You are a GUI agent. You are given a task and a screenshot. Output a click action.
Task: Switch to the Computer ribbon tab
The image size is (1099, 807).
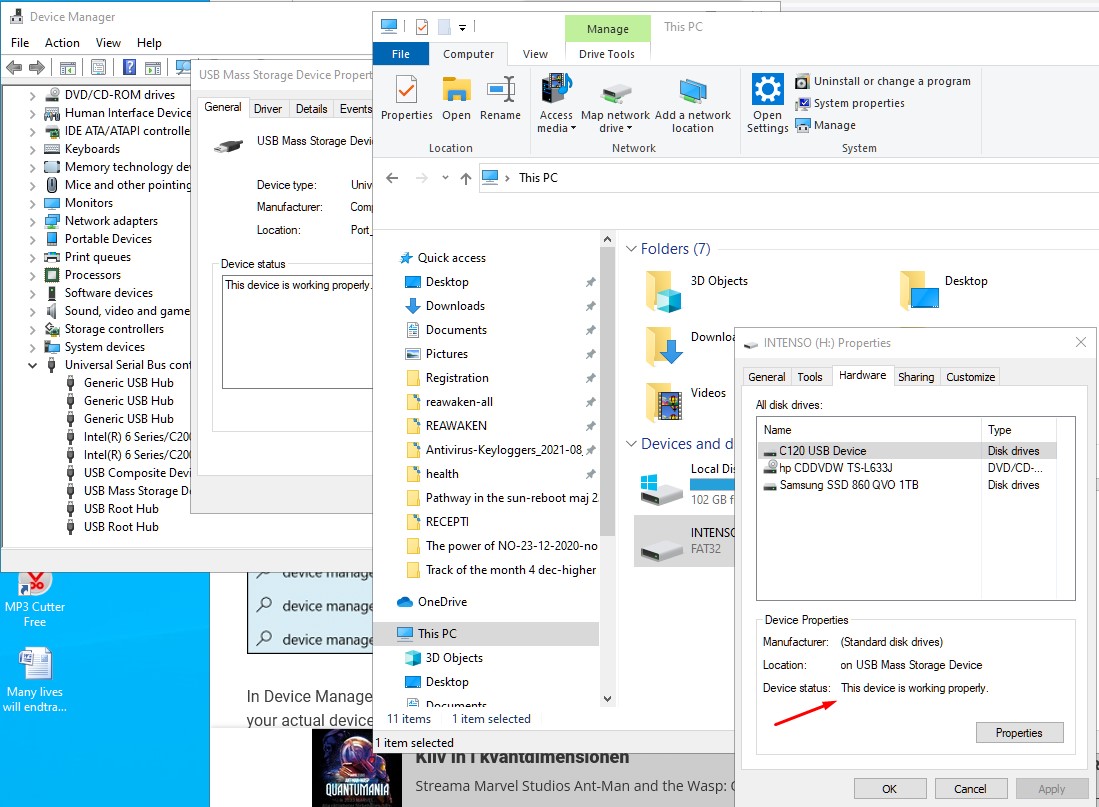468,54
